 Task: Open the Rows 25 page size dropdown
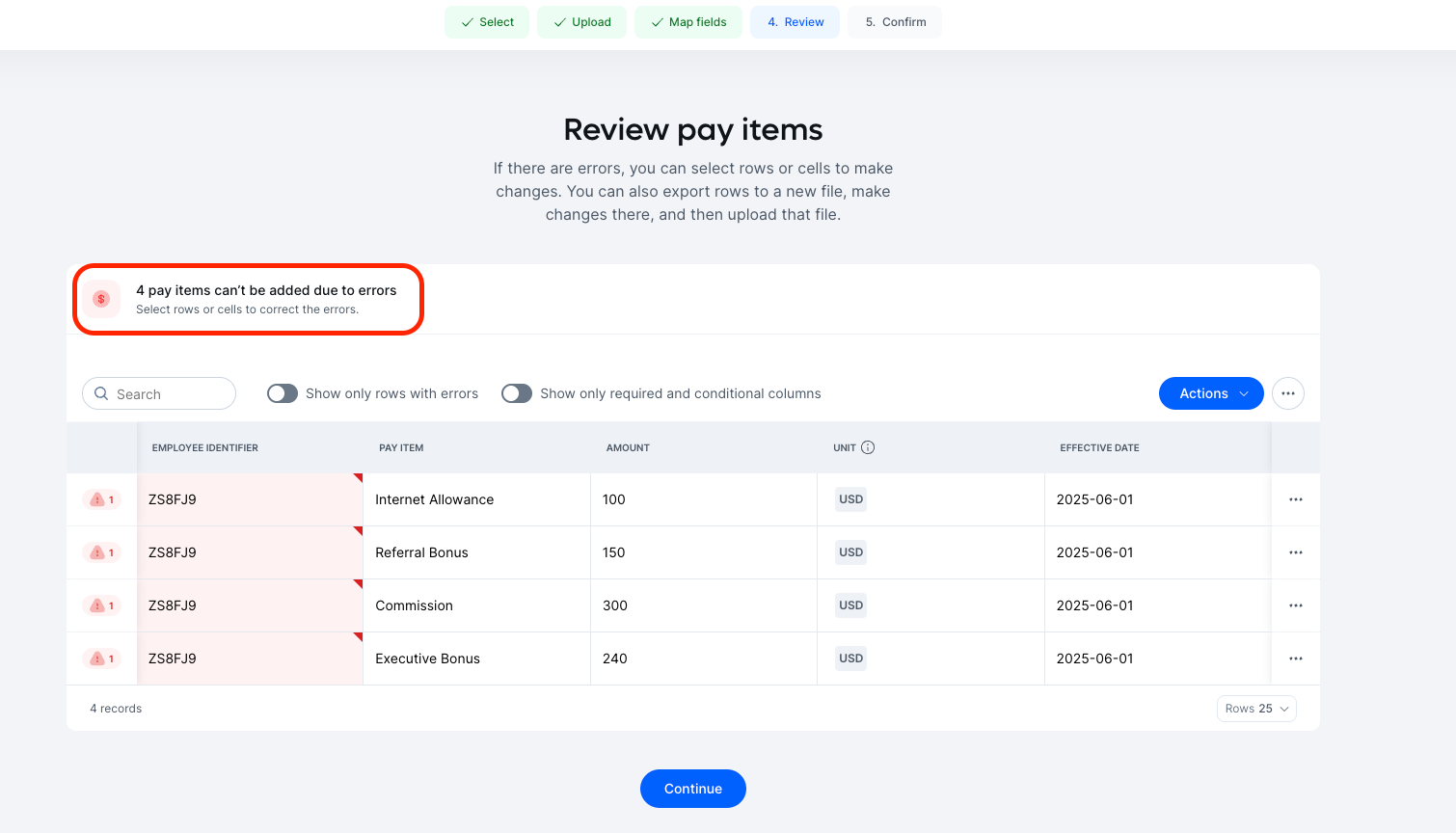coord(1256,709)
